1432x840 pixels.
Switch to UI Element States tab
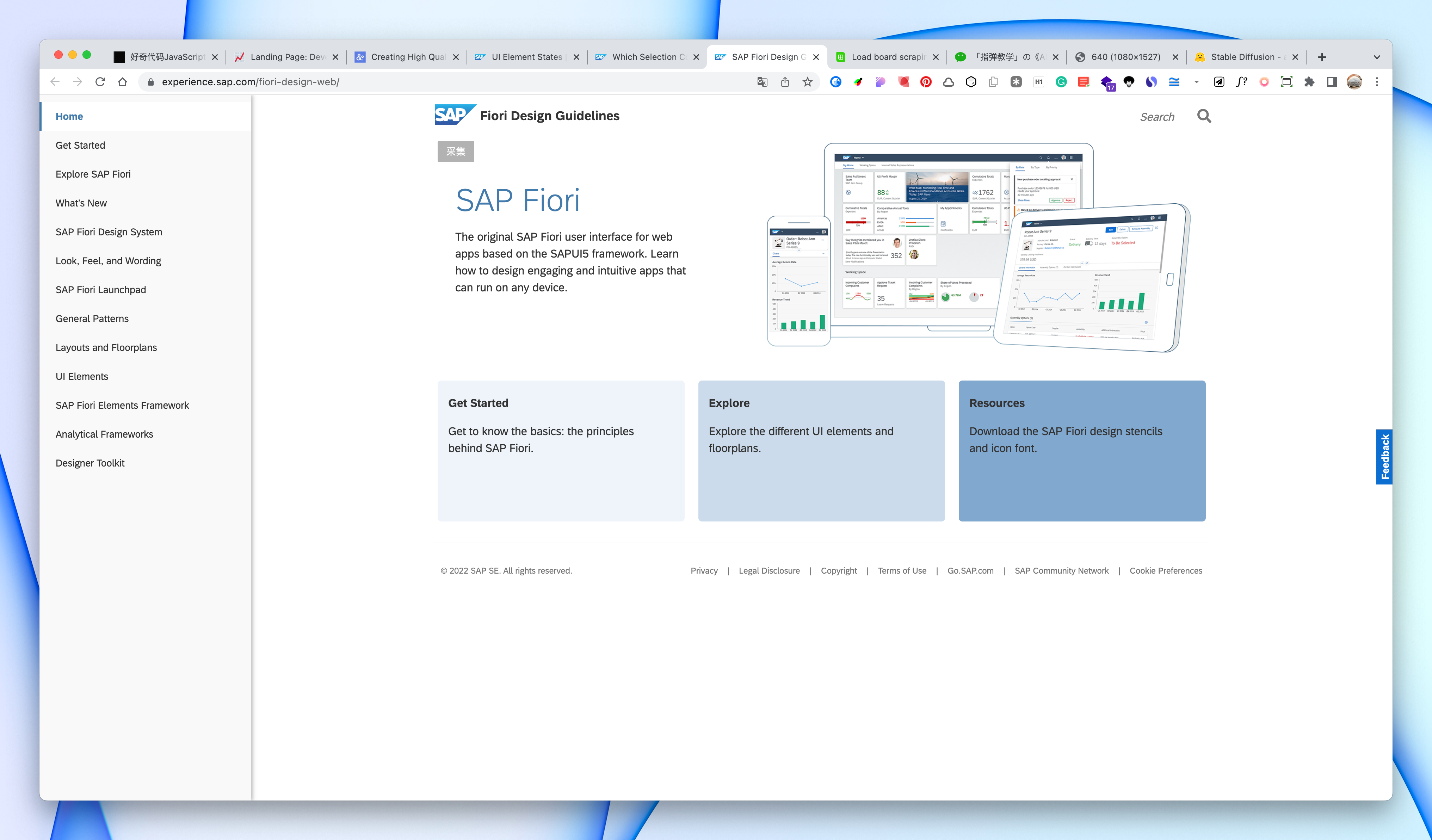pyautogui.click(x=528, y=57)
